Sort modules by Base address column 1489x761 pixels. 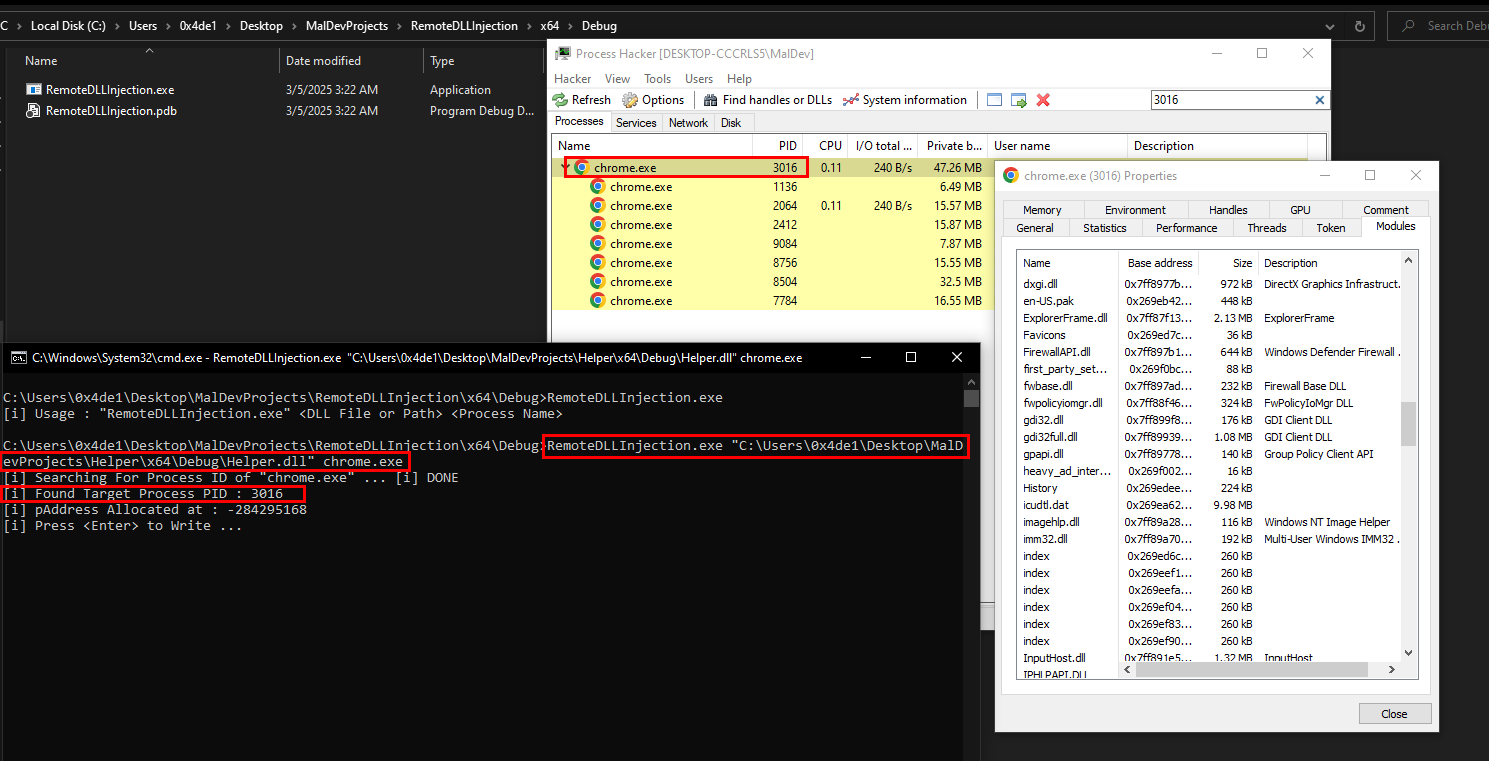click(x=1160, y=263)
